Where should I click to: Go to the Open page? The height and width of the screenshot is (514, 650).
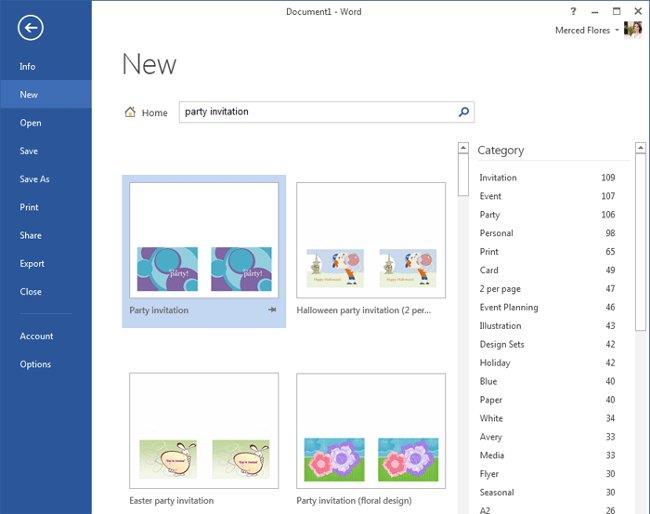(x=30, y=123)
